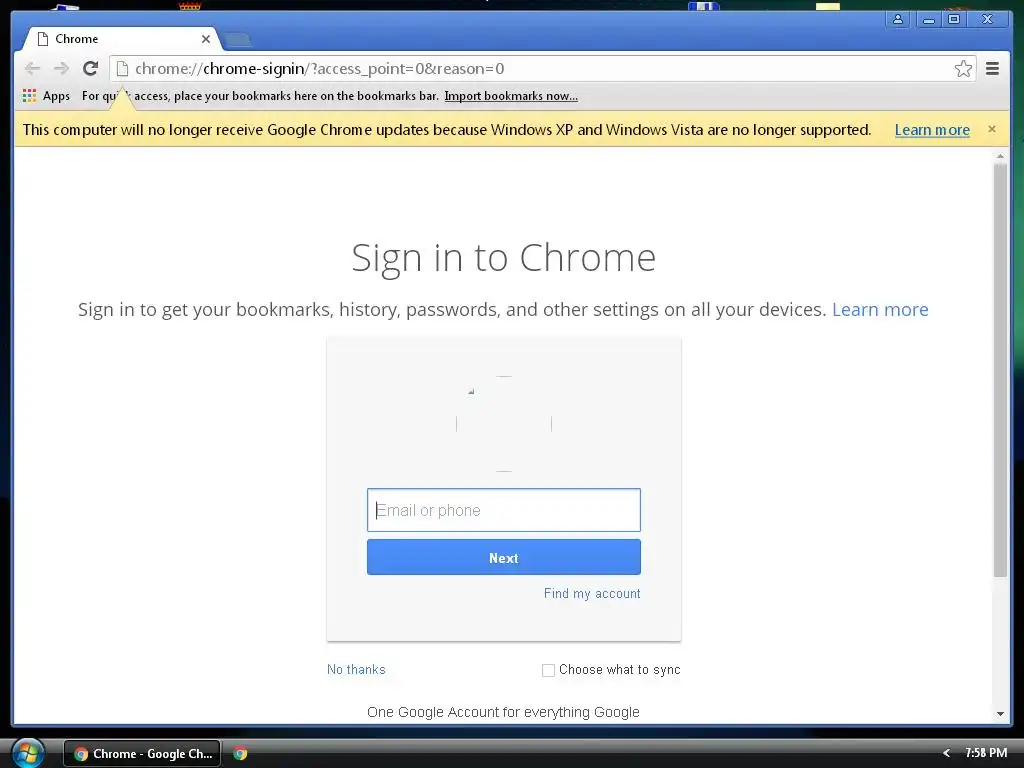Enable Choose what to sync checkbox
The width and height of the screenshot is (1024, 768).
[x=549, y=670]
